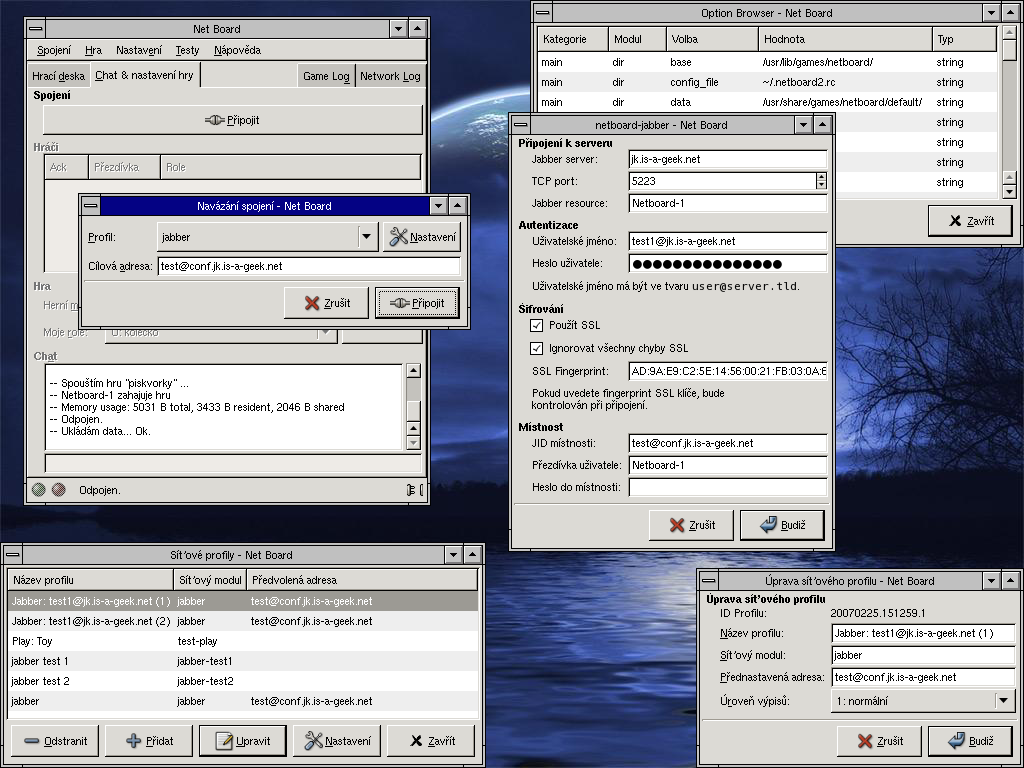The image size is (1024, 768).
Task: Switch to the Game Log tab
Action: [326, 76]
